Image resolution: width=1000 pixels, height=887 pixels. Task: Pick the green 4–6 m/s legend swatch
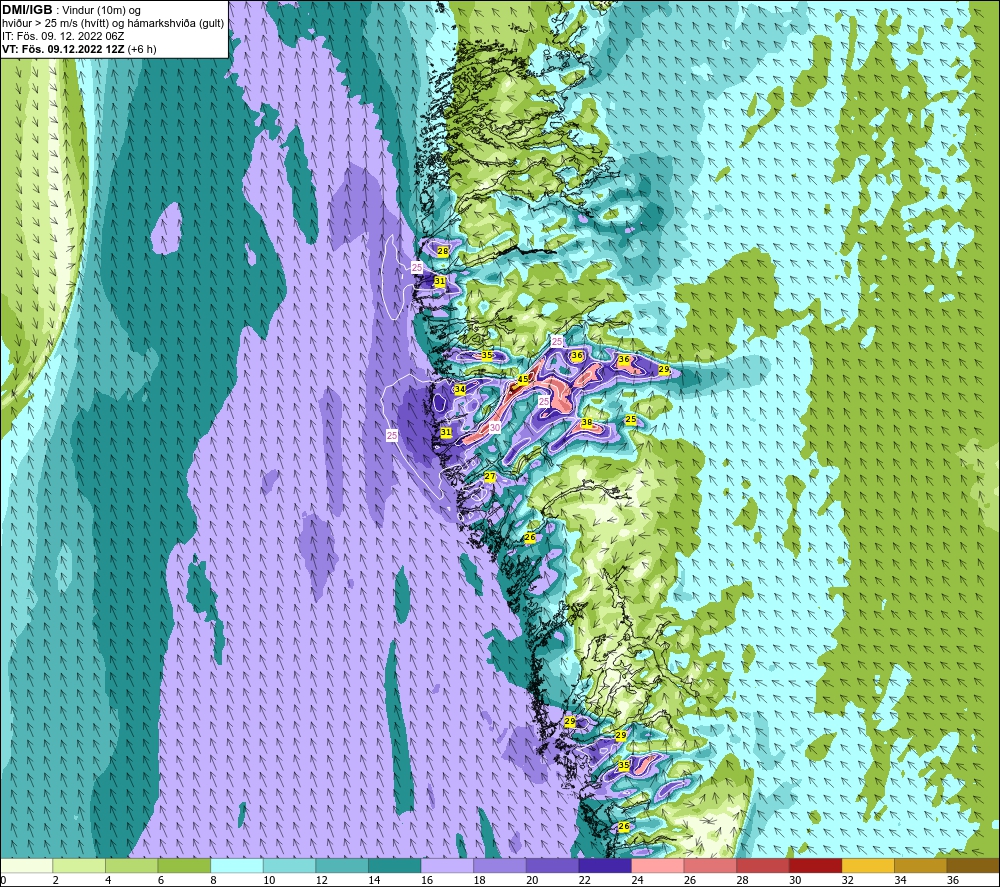(x=131, y=866)
